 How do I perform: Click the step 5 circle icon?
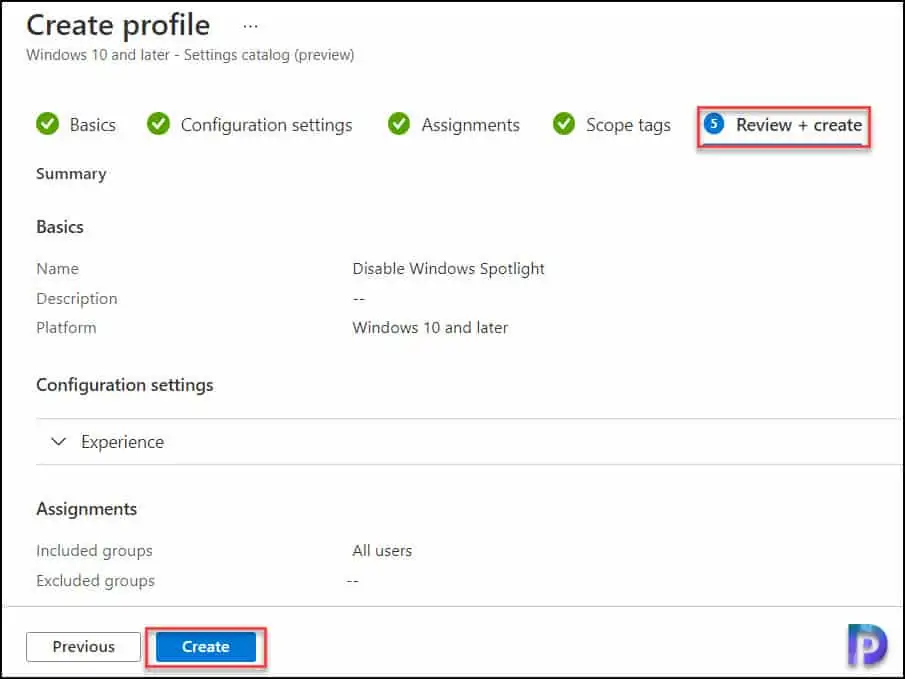click(714, 124)
